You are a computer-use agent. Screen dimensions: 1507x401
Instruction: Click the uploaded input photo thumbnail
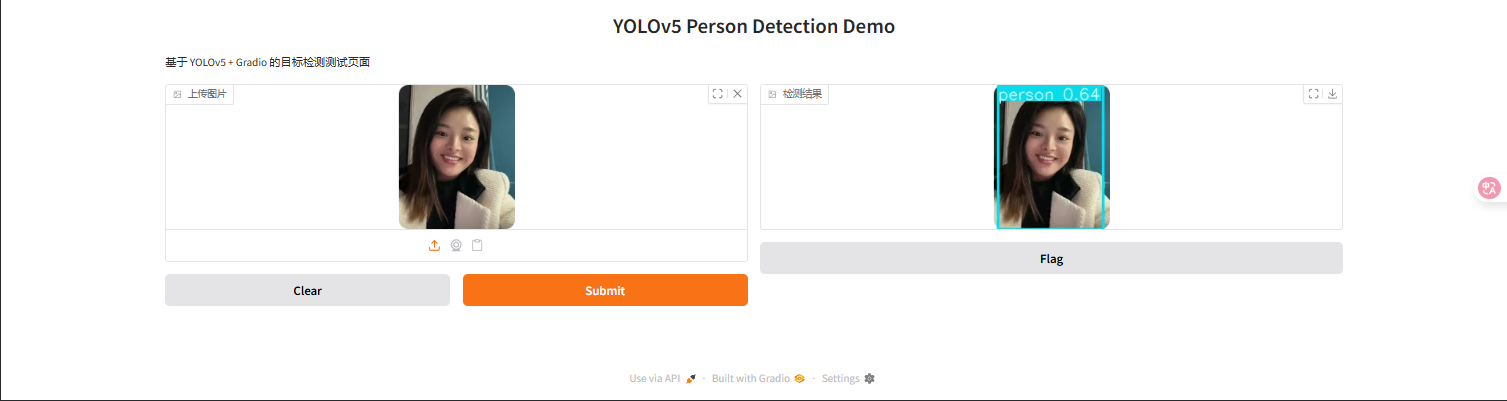click(x=456, y=157)
